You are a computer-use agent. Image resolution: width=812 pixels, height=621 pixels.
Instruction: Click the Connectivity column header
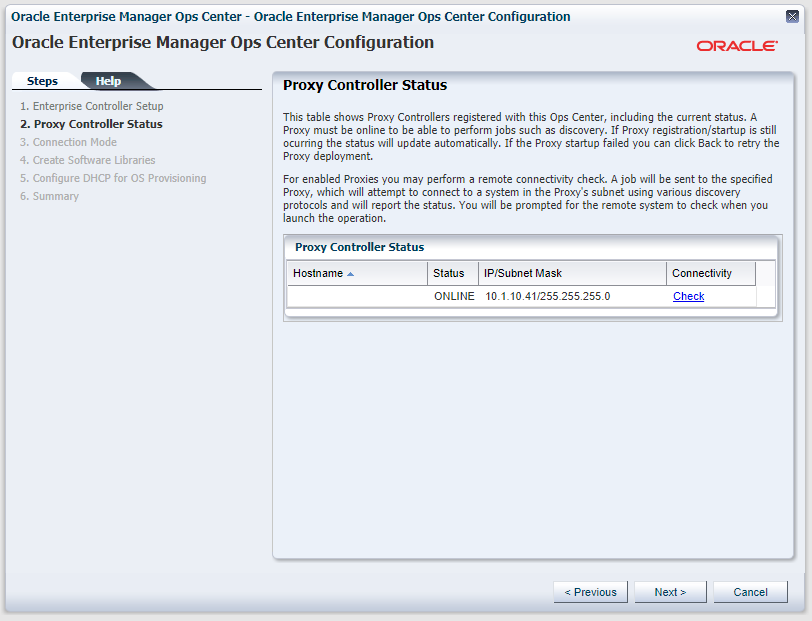[711, 273]
